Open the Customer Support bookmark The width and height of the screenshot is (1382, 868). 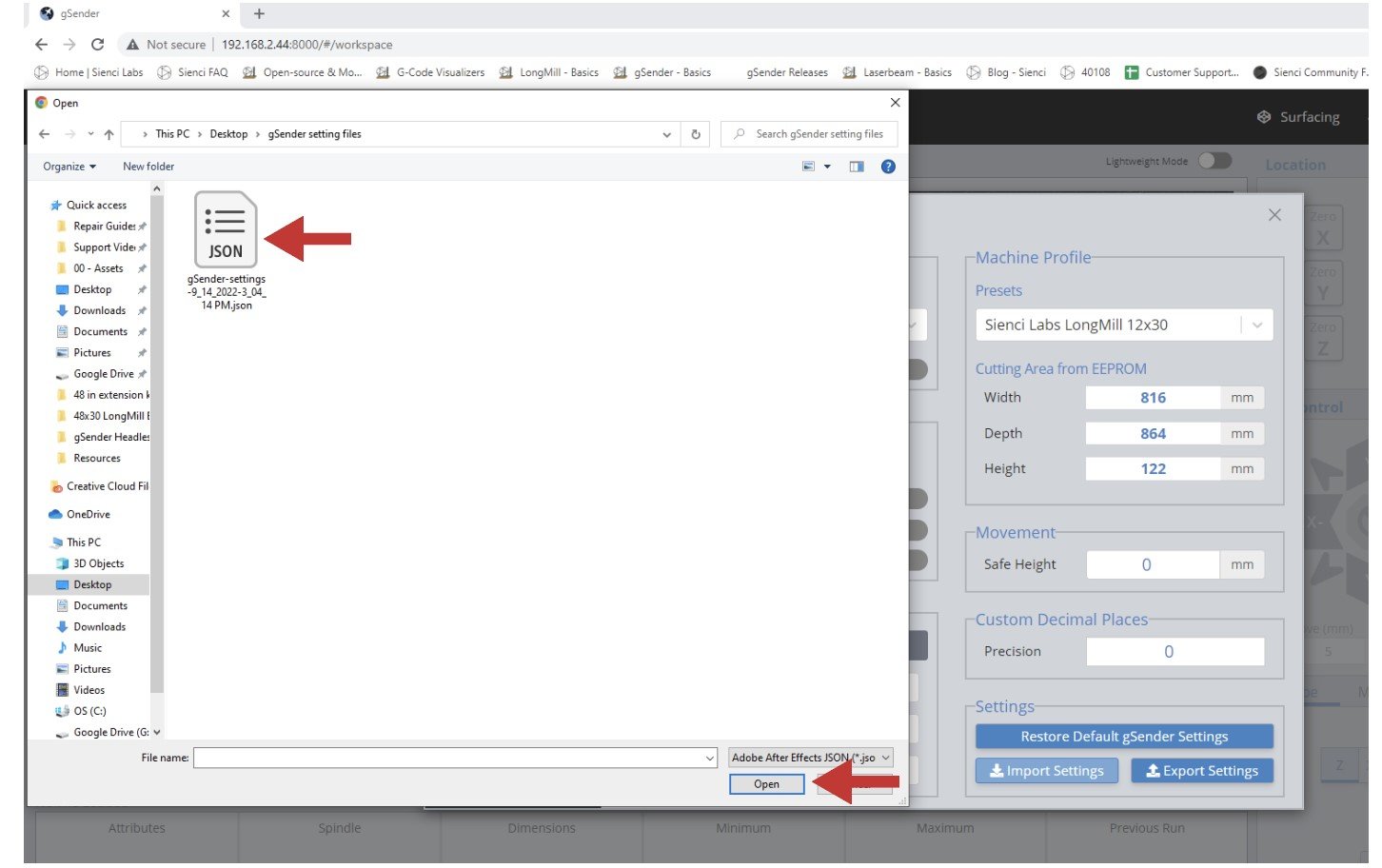(1182, 72)
